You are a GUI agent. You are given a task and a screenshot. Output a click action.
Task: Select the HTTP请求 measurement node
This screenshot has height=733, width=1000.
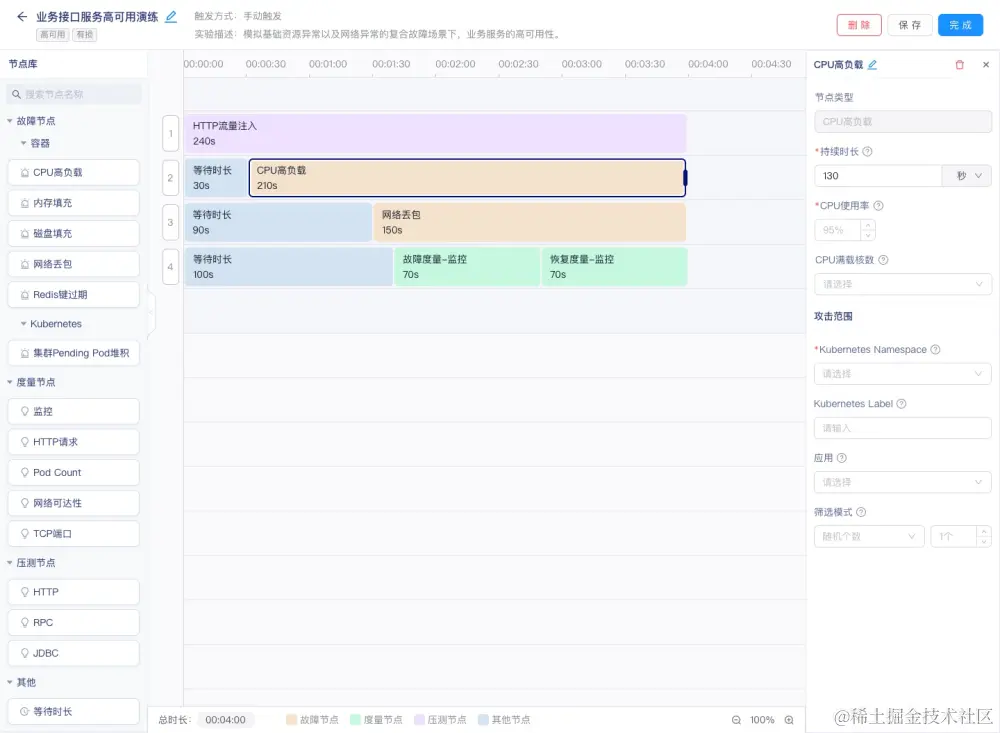pos(73,441)
